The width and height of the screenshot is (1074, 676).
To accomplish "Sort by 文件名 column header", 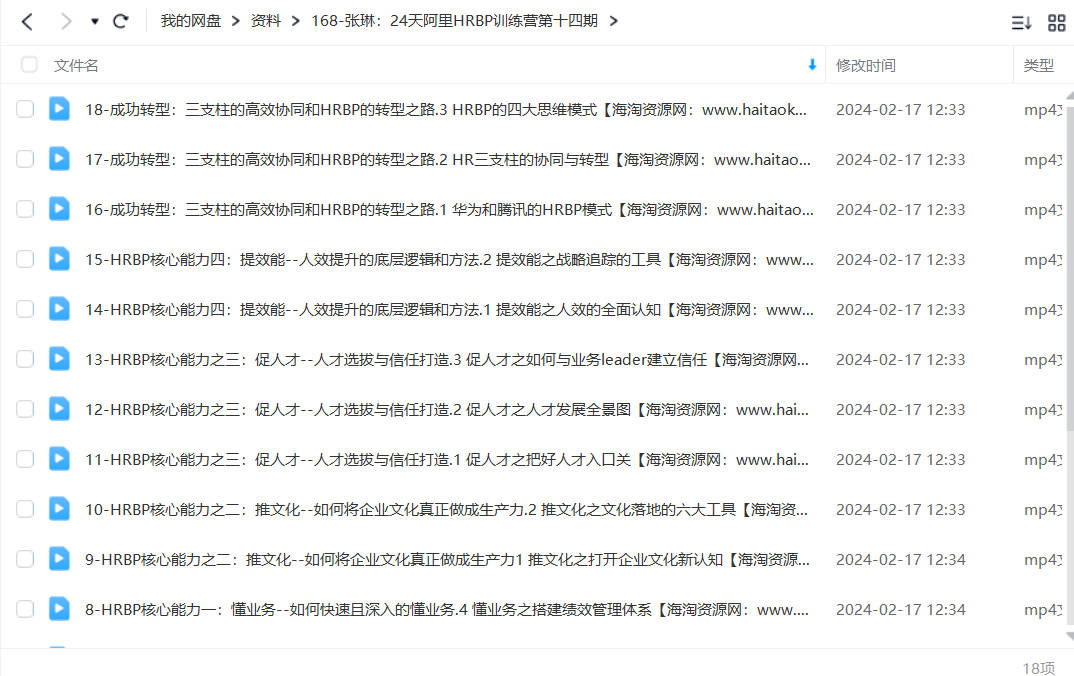I will [76, 66].
